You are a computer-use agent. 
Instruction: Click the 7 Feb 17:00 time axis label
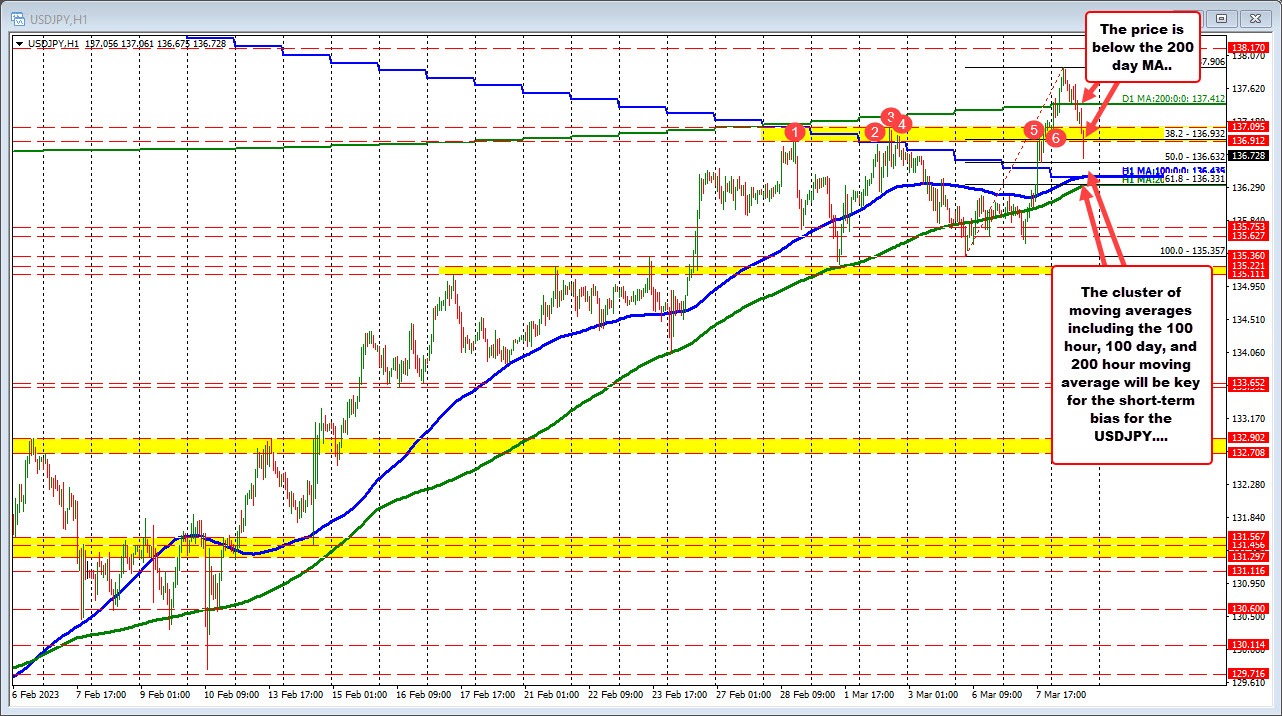(x=101, y=693)
